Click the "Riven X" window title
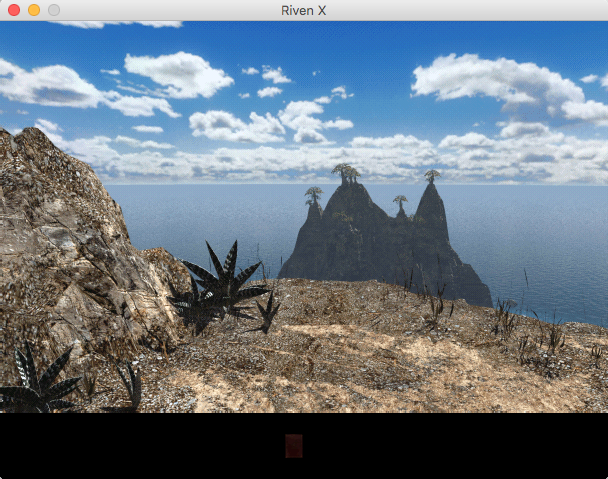 point(304,10)
